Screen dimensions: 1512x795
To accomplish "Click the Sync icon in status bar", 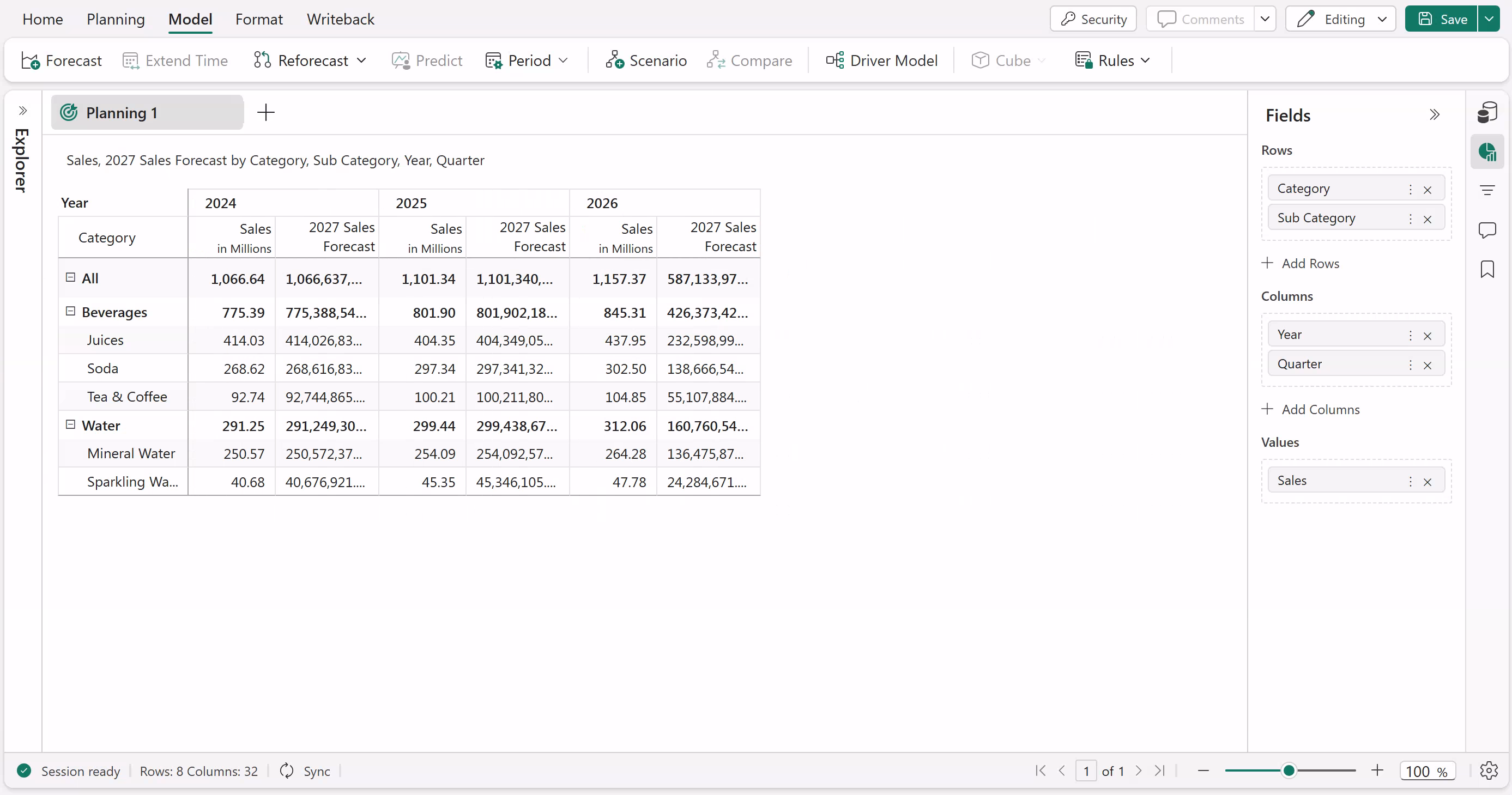I will pyautogui.click(x=287, y=770).
